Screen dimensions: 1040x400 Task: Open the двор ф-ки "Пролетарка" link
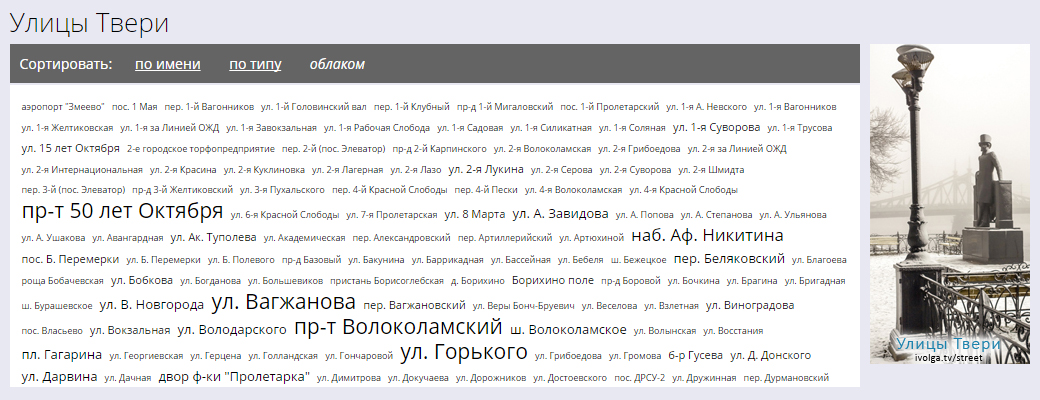[x=234, y=377]
